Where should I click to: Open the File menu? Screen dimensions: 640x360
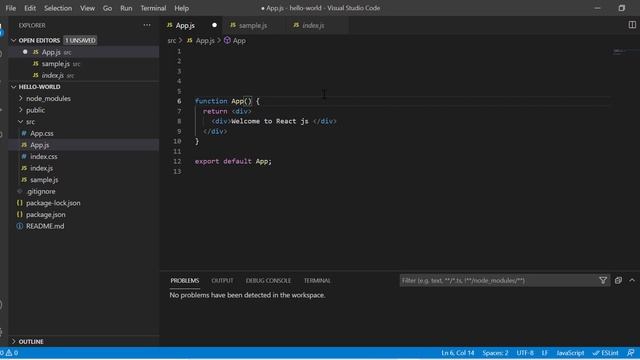point(11,8)
